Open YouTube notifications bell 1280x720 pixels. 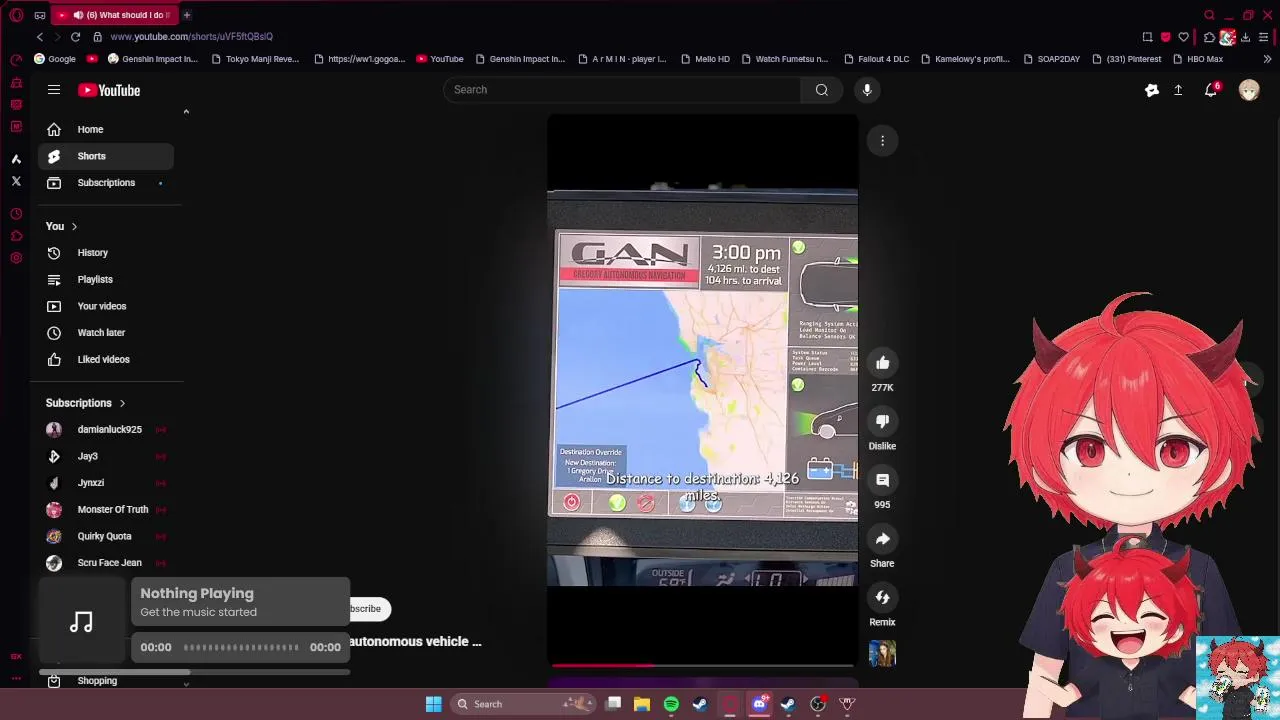click(1210, 90)
